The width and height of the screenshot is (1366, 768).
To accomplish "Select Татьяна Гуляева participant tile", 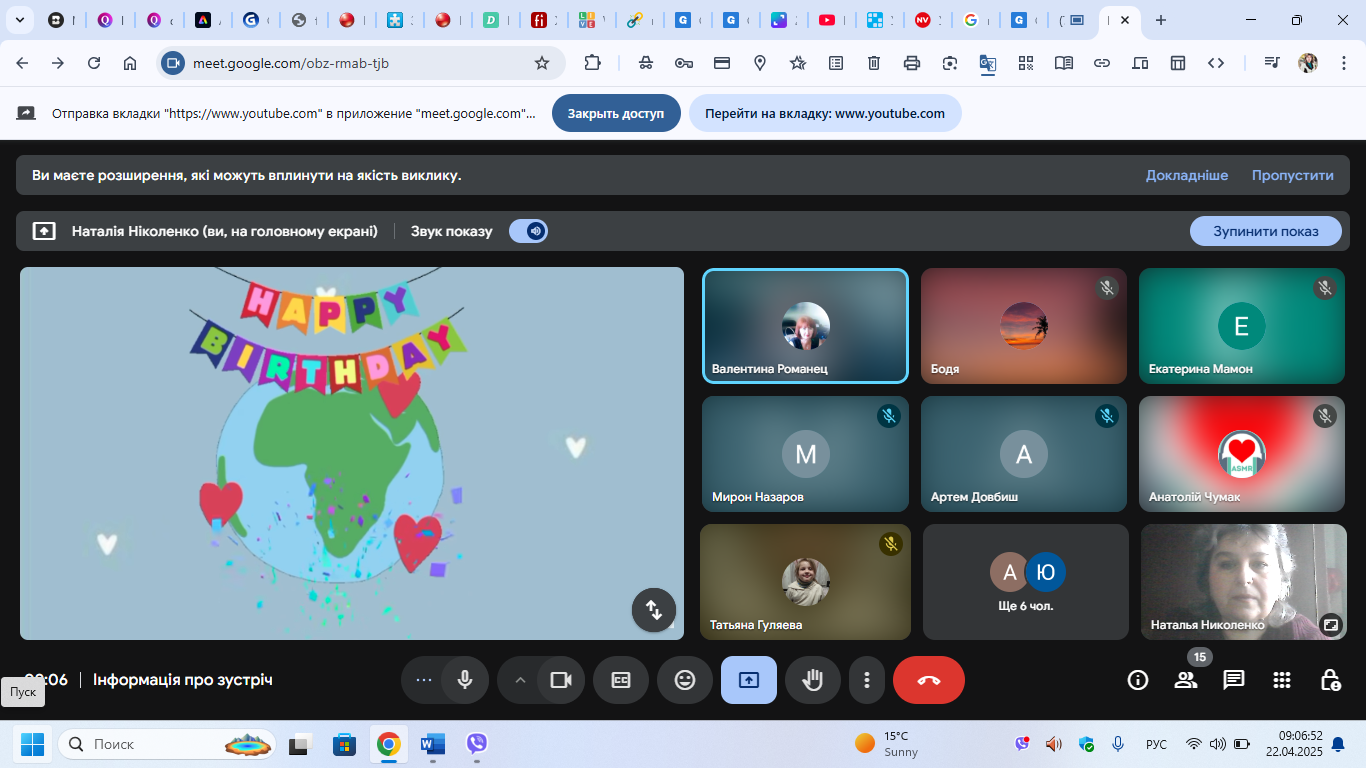I will click(x=805, y=582).
